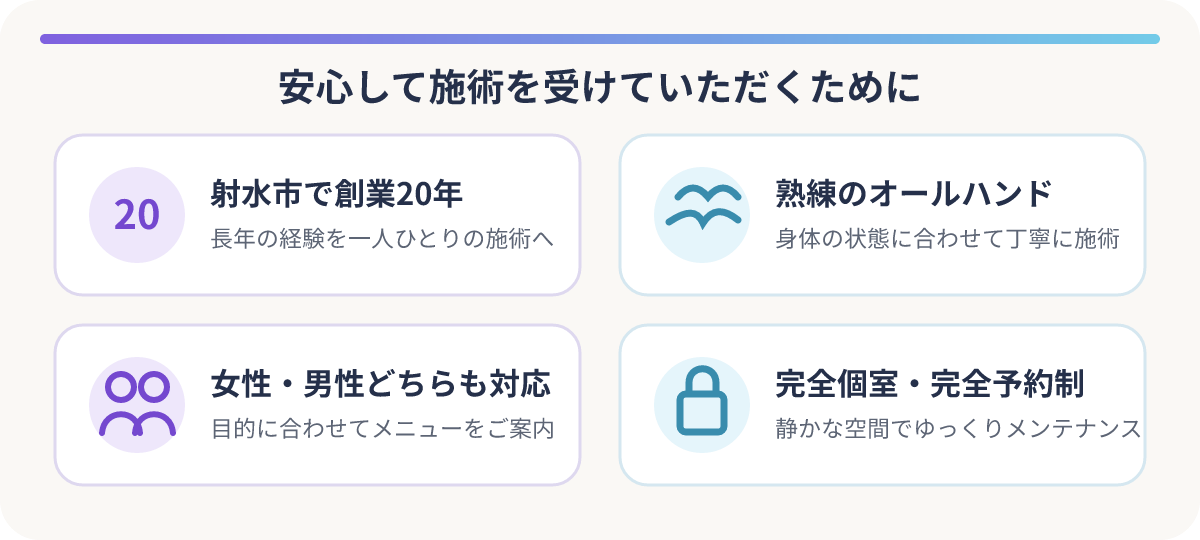
Task: Select the 女性・男性どちらも対応 heading
Action: tap(380, 384)
